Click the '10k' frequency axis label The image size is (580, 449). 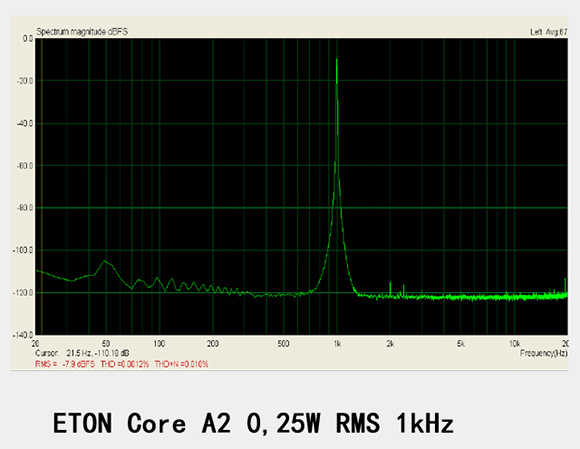coord(515,344)
